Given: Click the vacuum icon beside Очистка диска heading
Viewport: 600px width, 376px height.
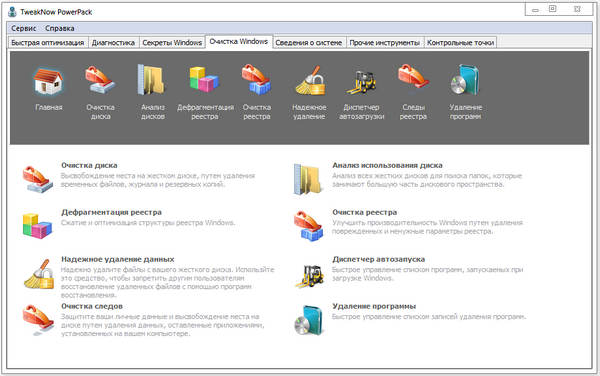Looking at the screenshot, I should (38, 179).
